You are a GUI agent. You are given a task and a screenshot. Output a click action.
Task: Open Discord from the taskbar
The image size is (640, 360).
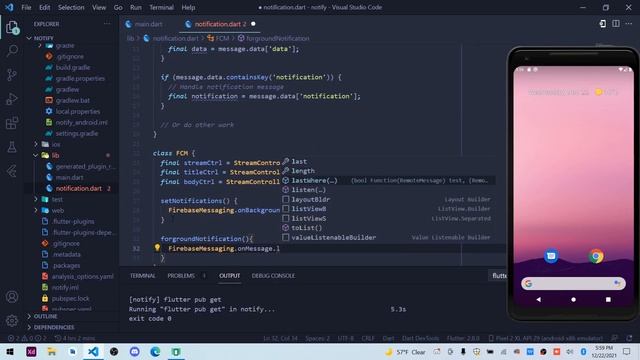(135, 351)
